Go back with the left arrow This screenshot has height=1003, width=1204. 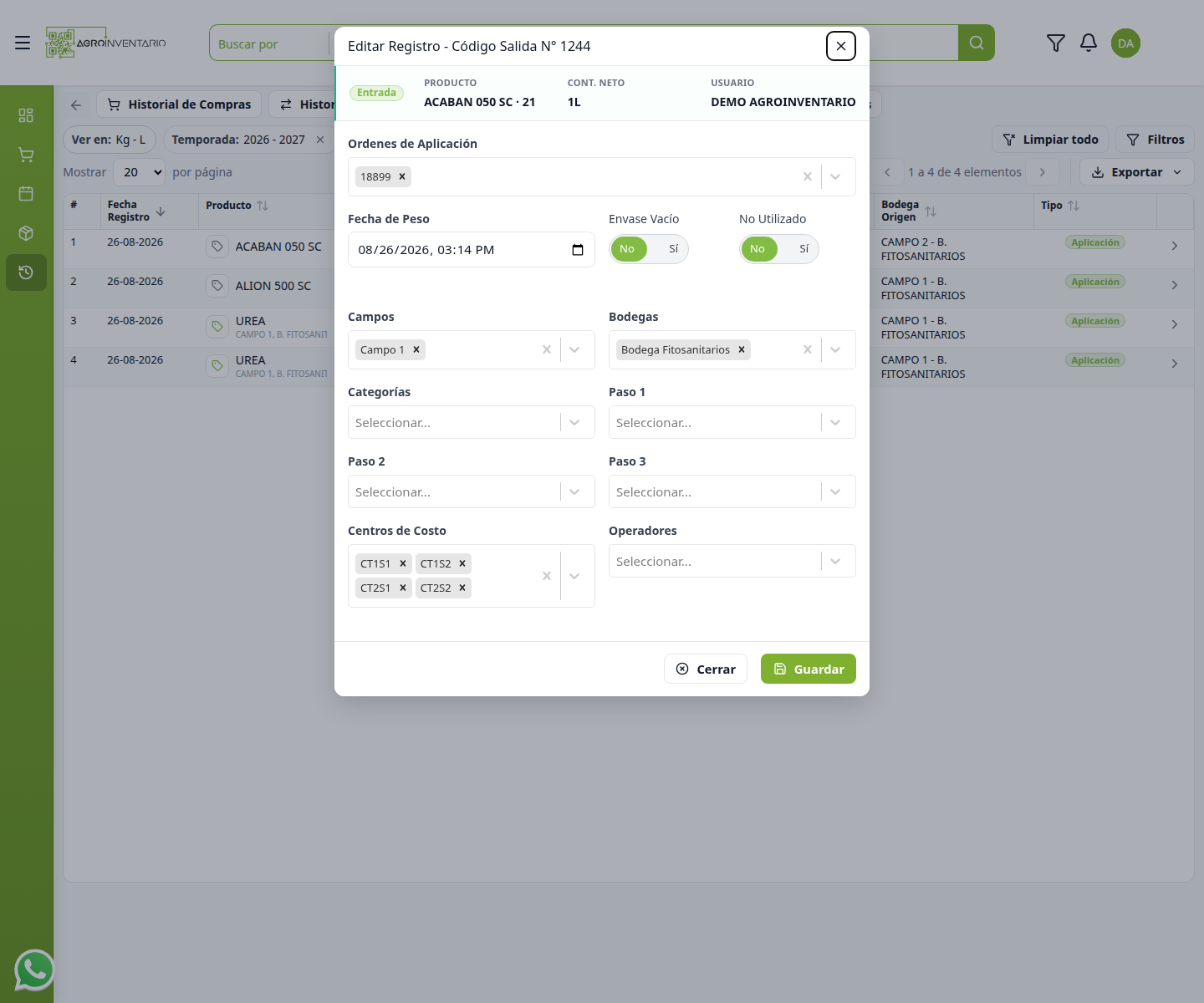pos(76,104)
